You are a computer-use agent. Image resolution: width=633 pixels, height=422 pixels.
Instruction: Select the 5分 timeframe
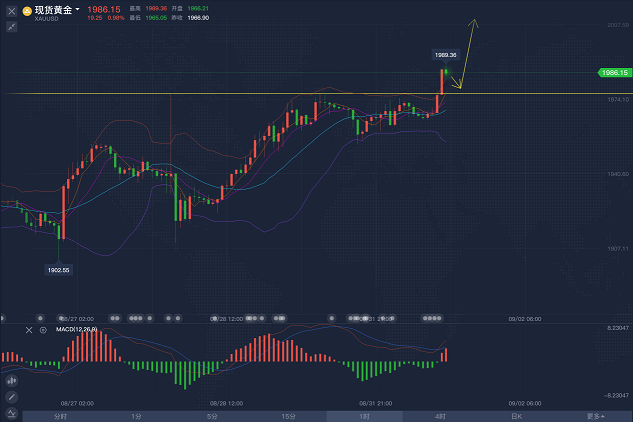tap(212, 415)
